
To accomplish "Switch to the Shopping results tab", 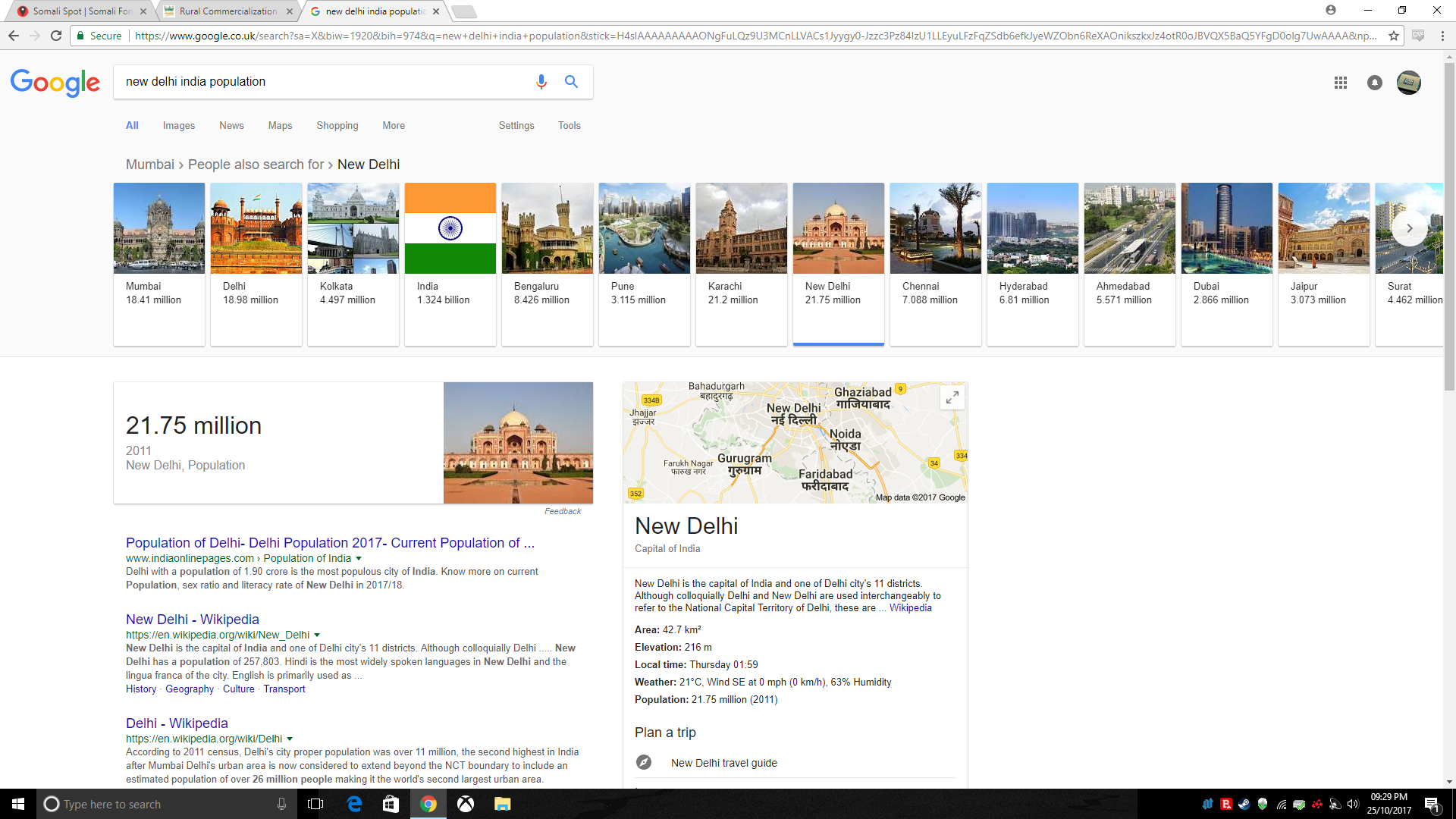I will 337,126.
